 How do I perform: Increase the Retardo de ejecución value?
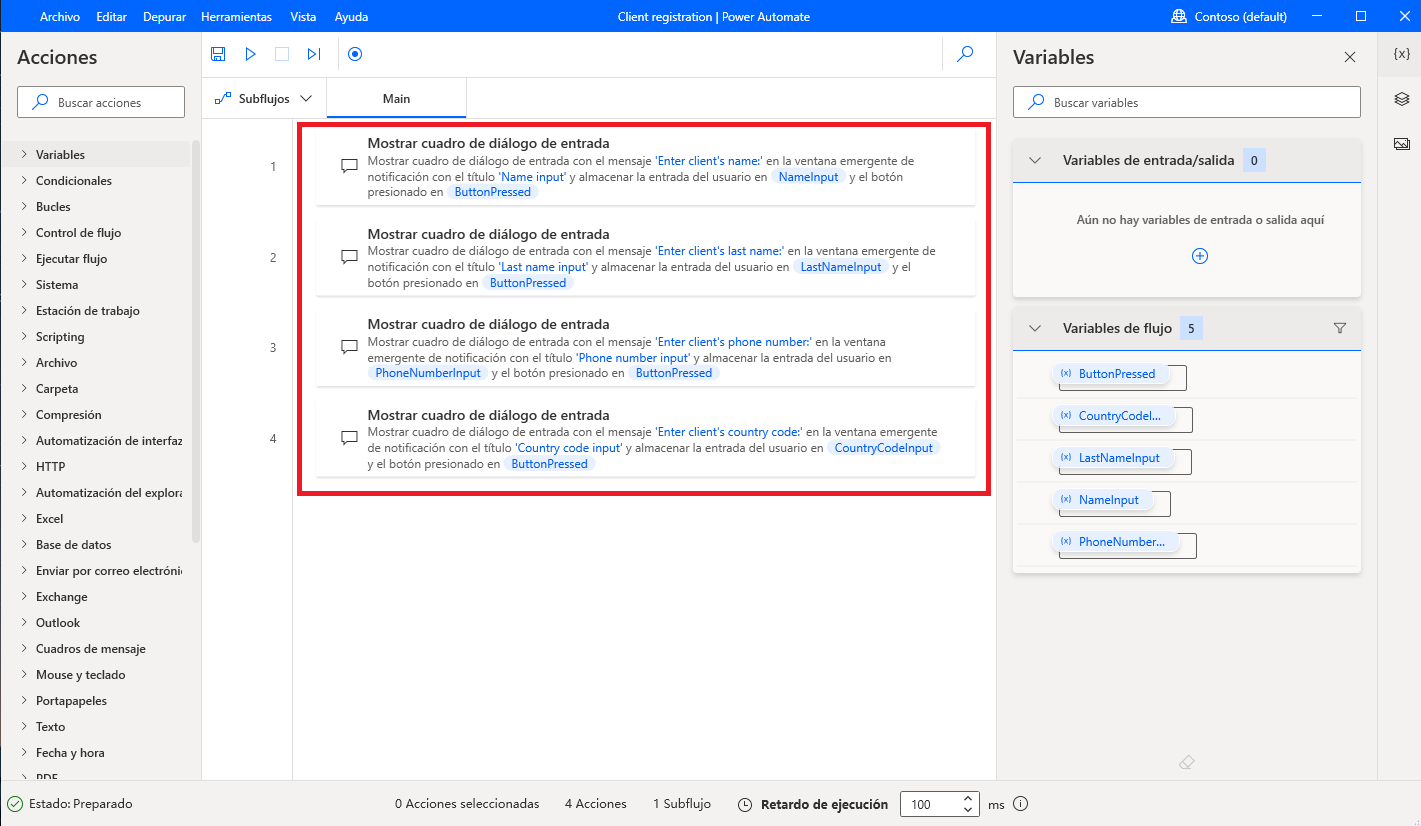tap(967, 798)
